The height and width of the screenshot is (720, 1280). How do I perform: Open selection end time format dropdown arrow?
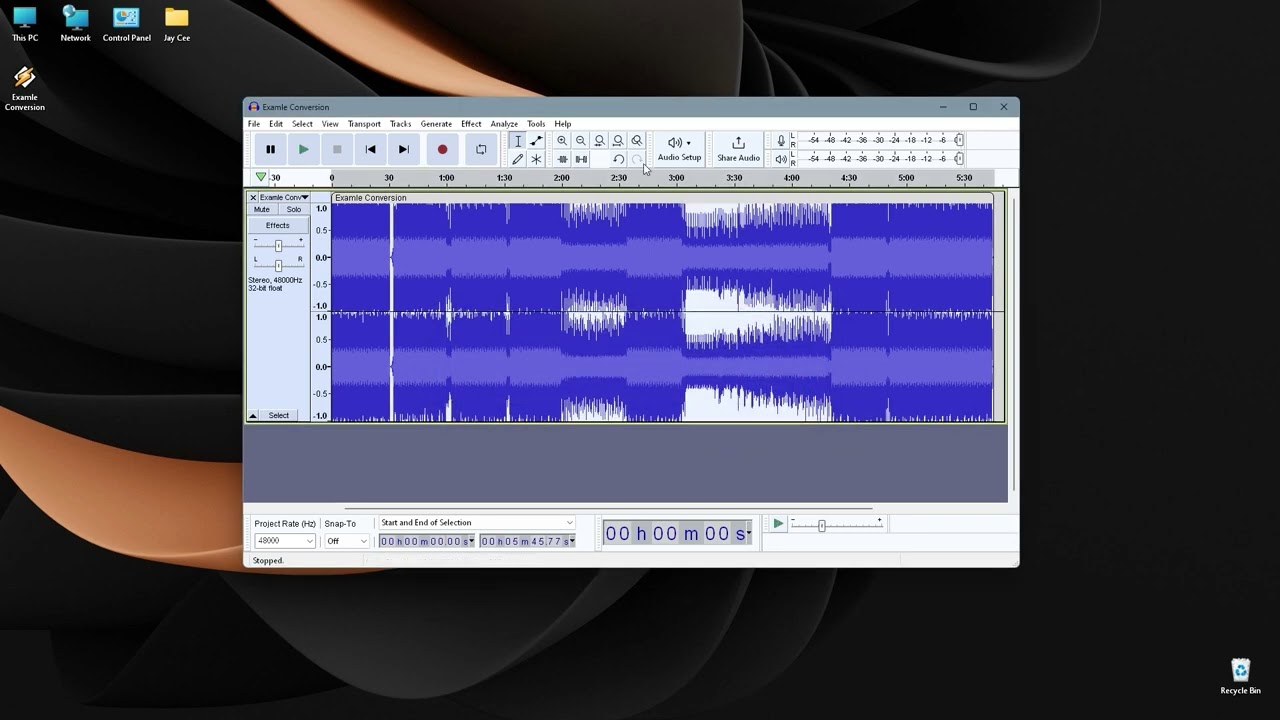572,541
